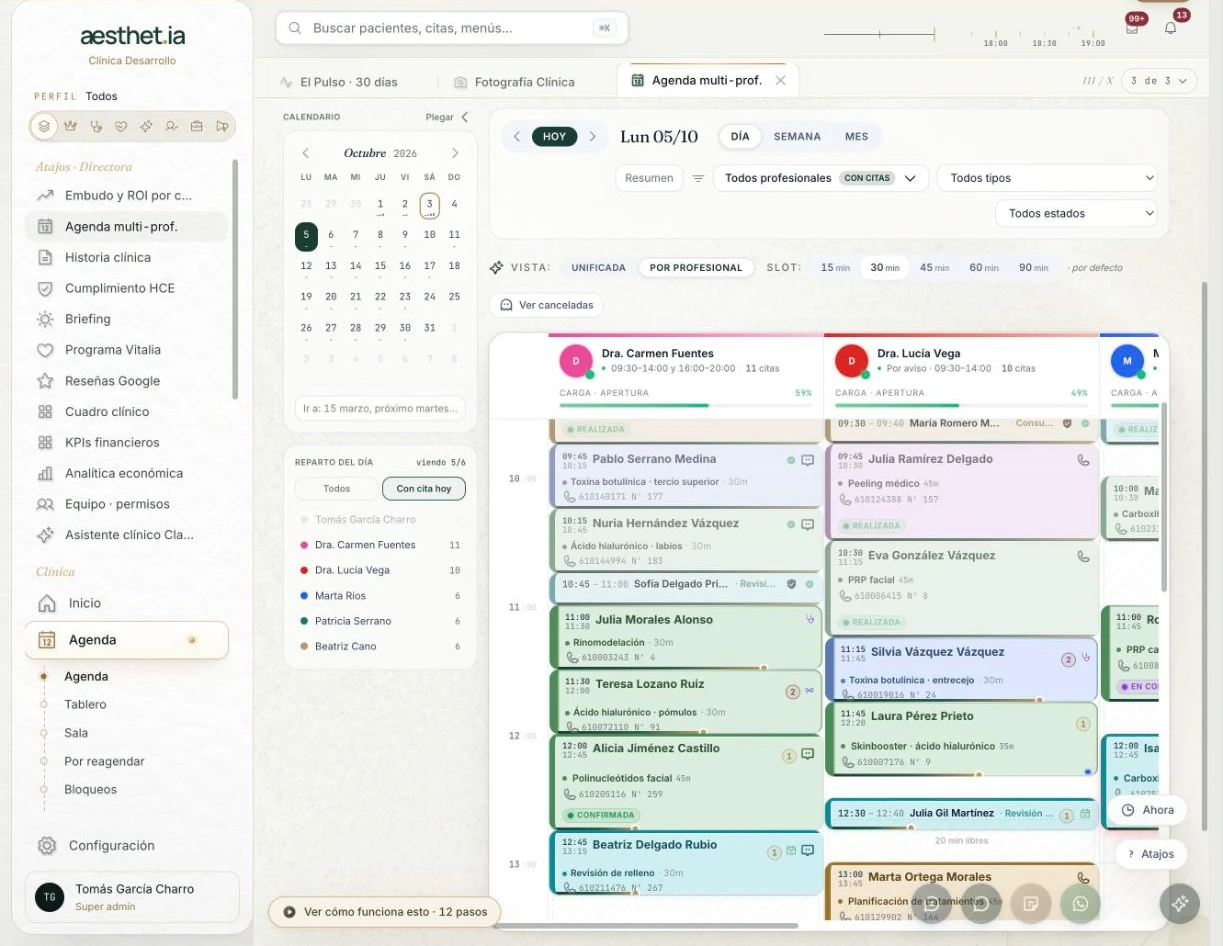
Task: Open notifications bell with 13 badge
Action: pyautogui.click(x=1170, y=28)
